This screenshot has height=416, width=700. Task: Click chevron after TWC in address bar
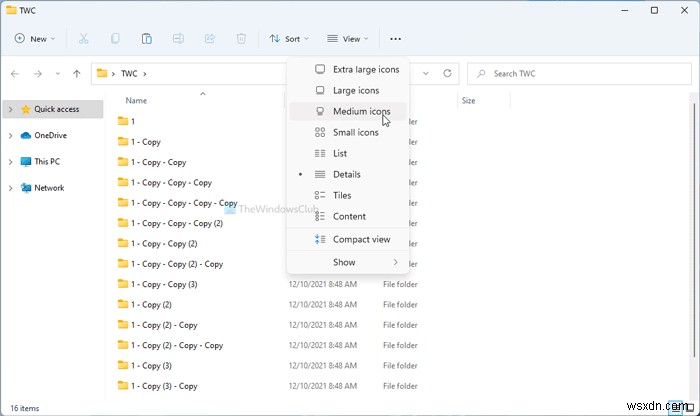click(x=145, y=74)
